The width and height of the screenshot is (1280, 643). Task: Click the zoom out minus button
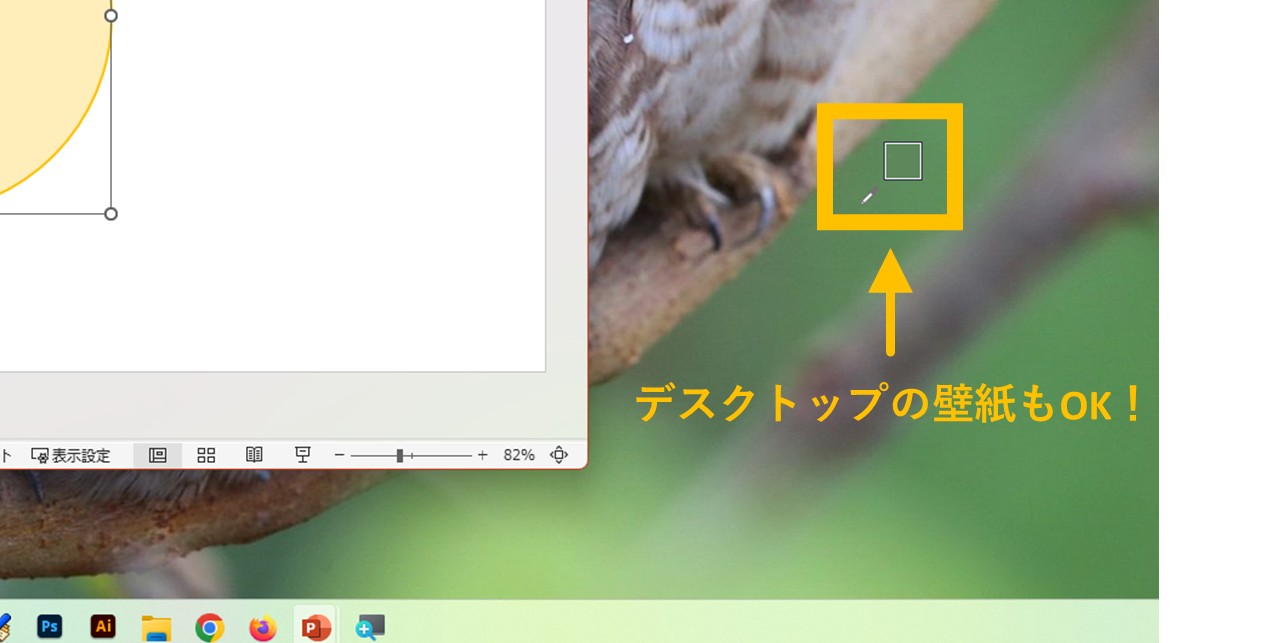click(x=339, y=455)
